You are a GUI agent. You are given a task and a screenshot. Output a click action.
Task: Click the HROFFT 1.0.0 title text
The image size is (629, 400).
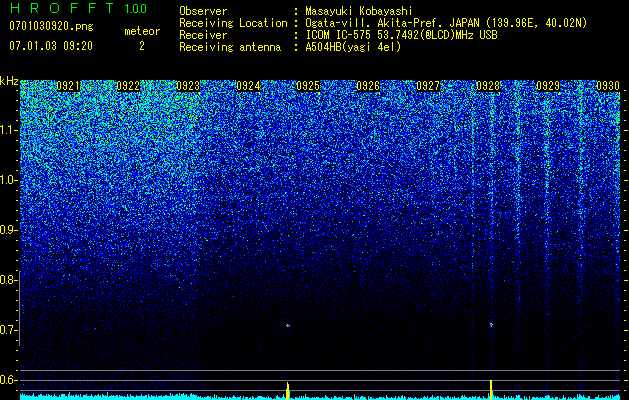click(x=78, y=8)
